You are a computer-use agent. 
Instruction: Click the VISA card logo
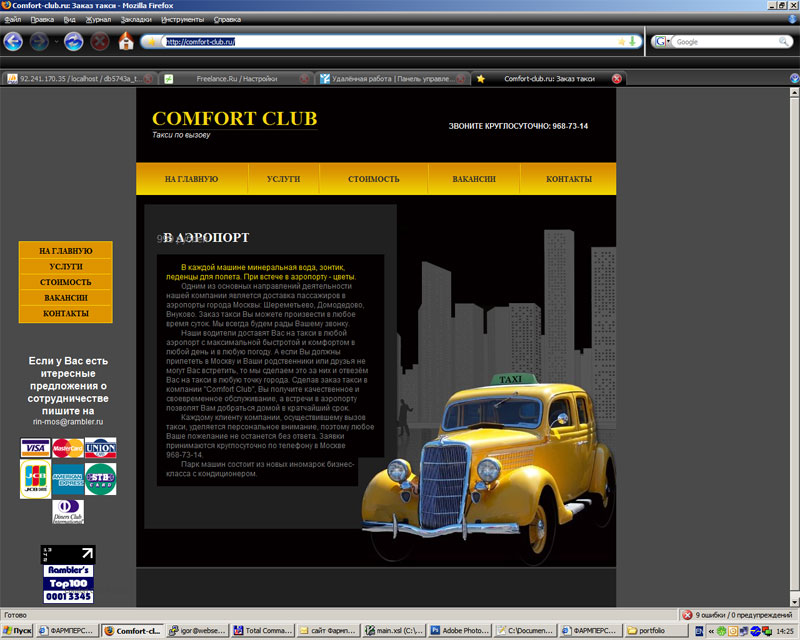(35, 448)
